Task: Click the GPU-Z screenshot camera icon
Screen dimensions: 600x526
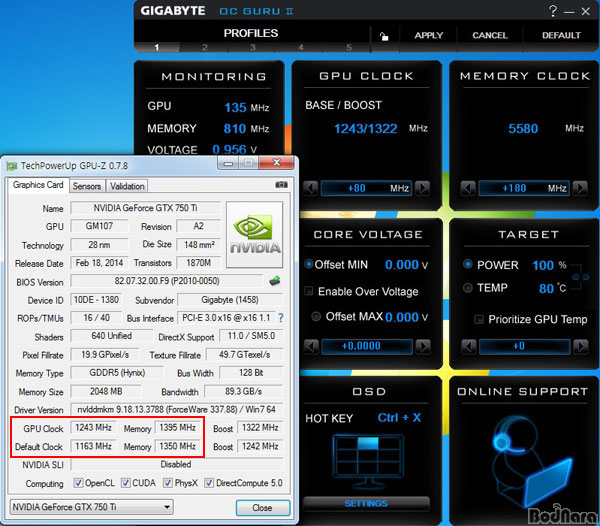Action: click(282, 185)
